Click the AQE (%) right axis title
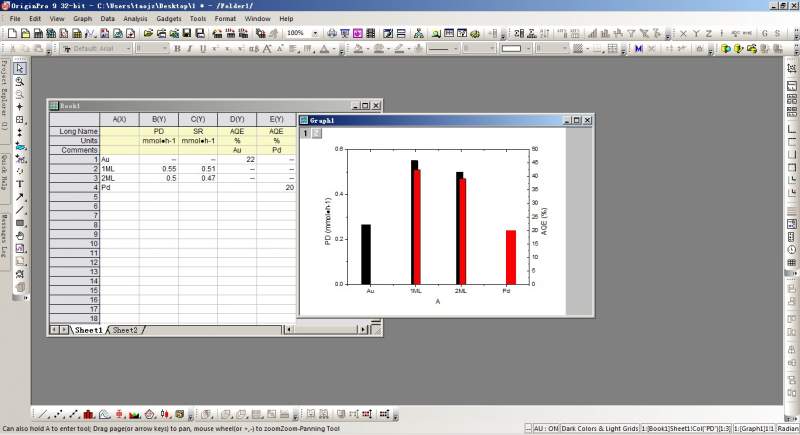The height and width of the screenshot is (435, 800). [544, 221]
